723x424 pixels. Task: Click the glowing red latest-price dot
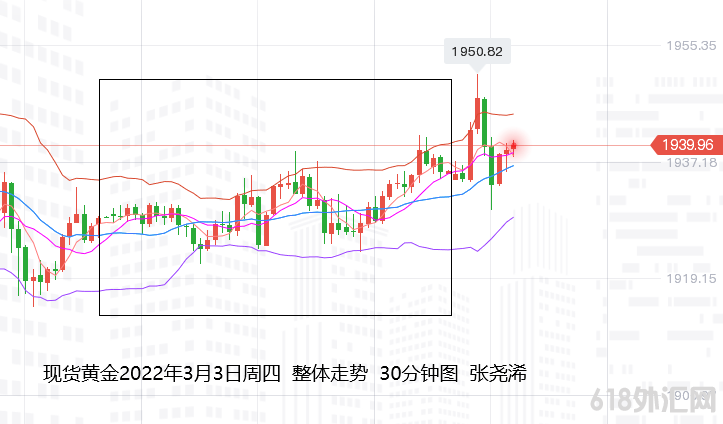point(515,146)
